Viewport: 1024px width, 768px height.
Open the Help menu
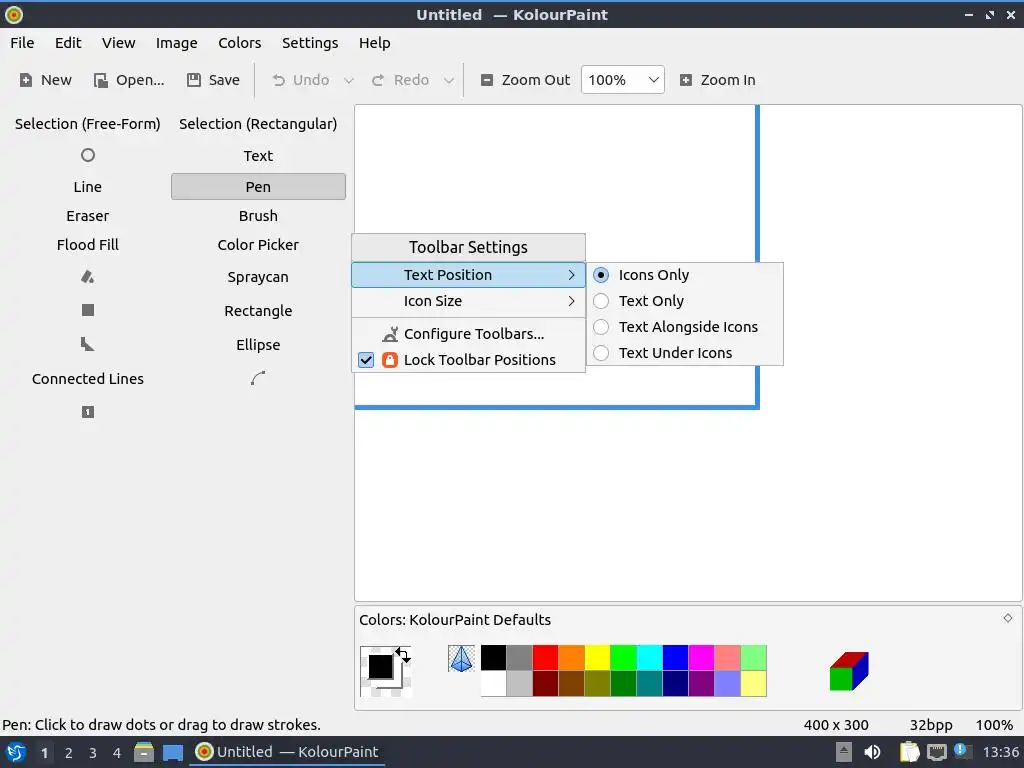pos(374,43)
